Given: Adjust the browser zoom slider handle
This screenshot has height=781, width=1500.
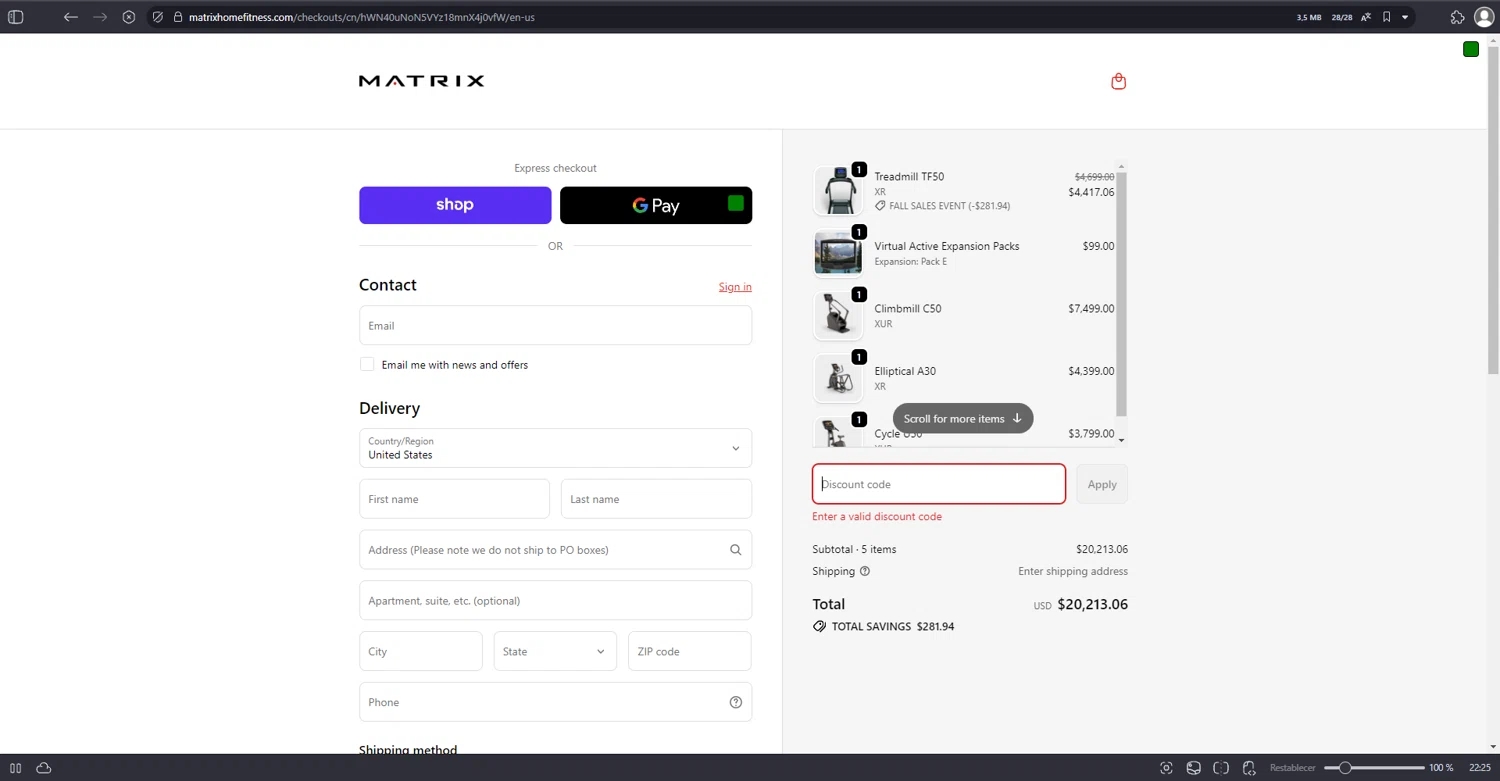Looking at the screenshot, I should coord(1345,768).
